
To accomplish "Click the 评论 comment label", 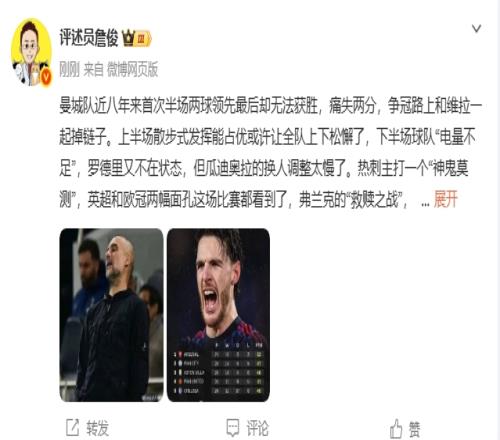I will tap(257, 428).
